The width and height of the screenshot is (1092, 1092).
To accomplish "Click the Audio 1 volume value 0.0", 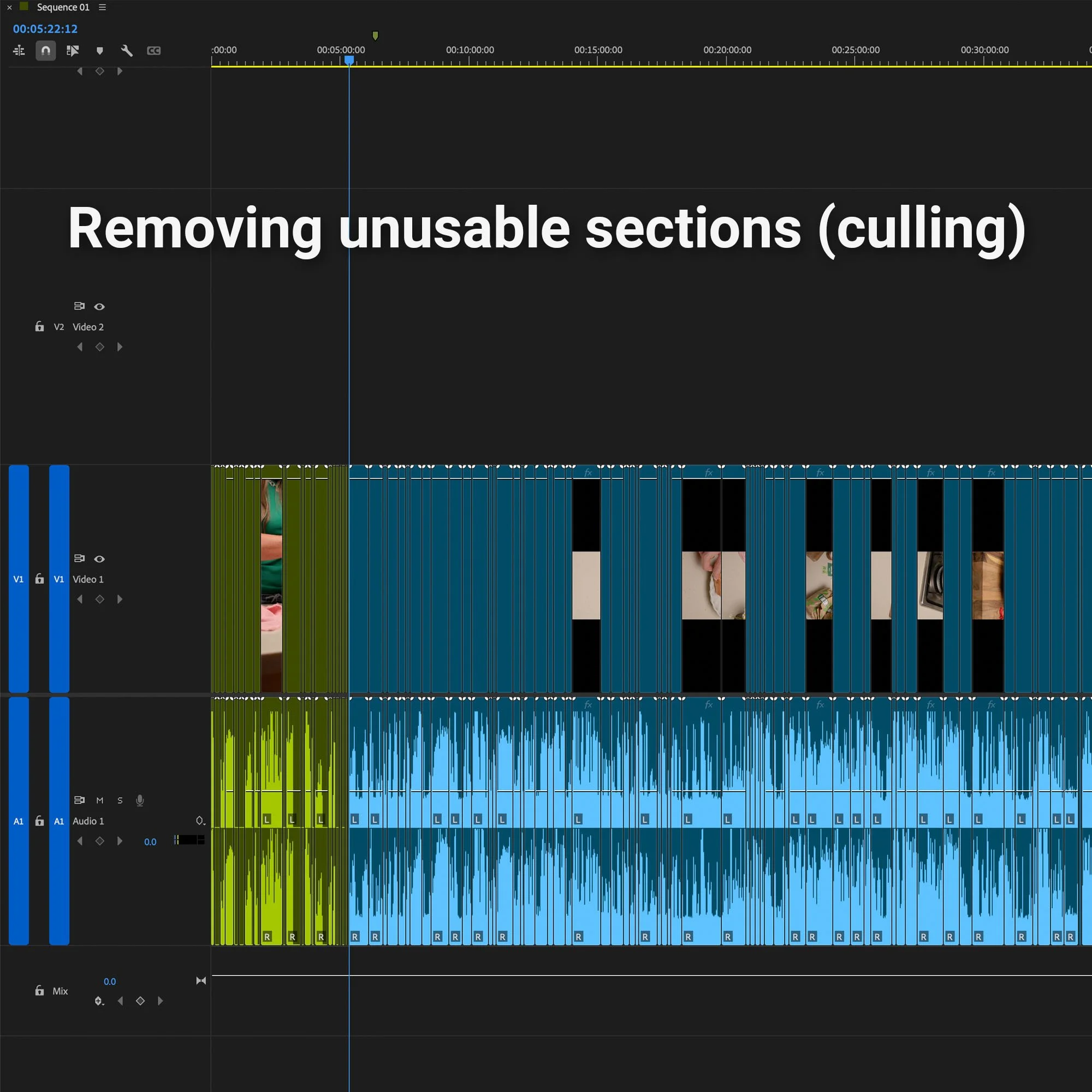I will point(150,841).
